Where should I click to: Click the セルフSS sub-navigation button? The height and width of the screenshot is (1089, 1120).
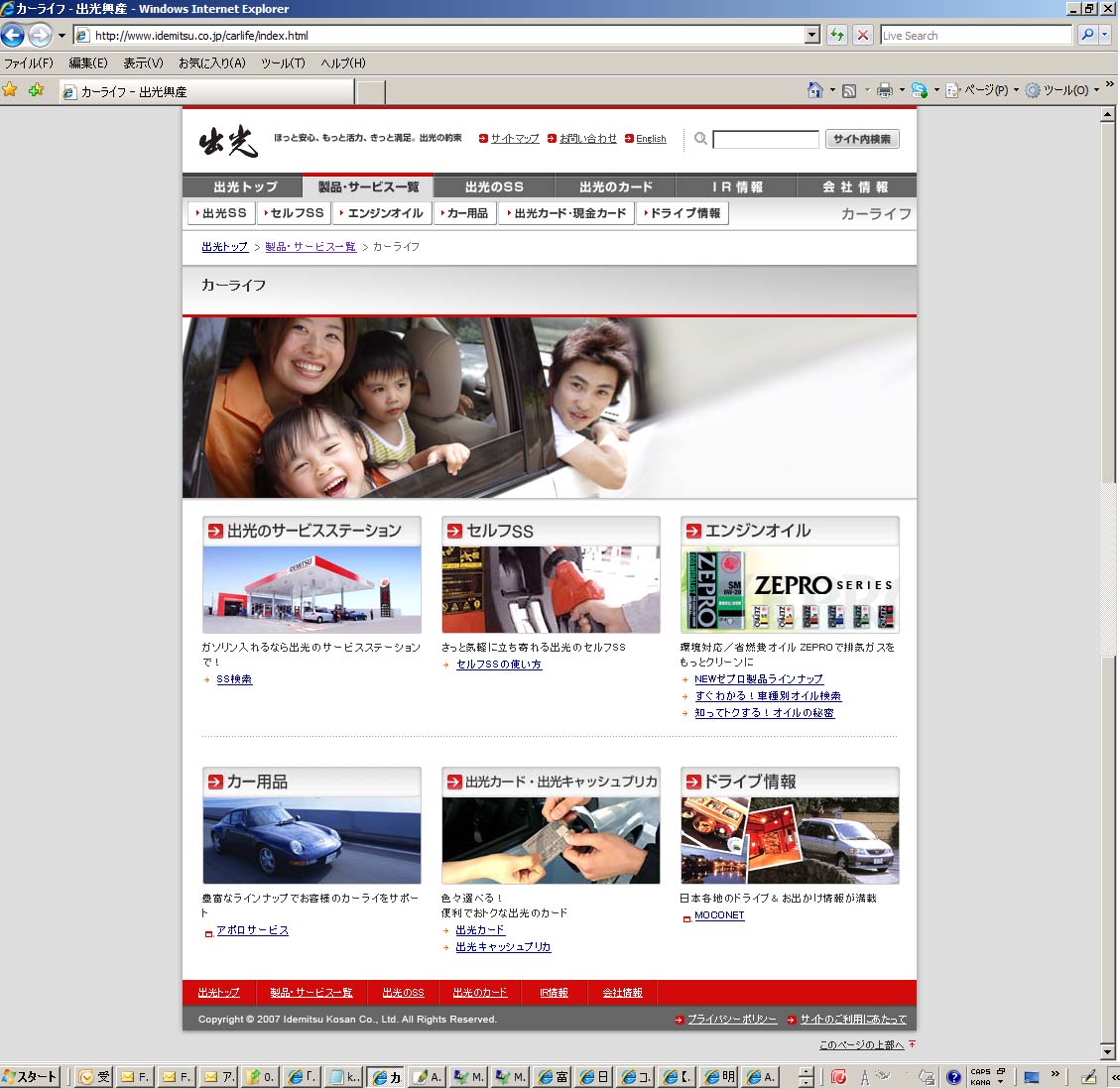(x=294, y=213)
